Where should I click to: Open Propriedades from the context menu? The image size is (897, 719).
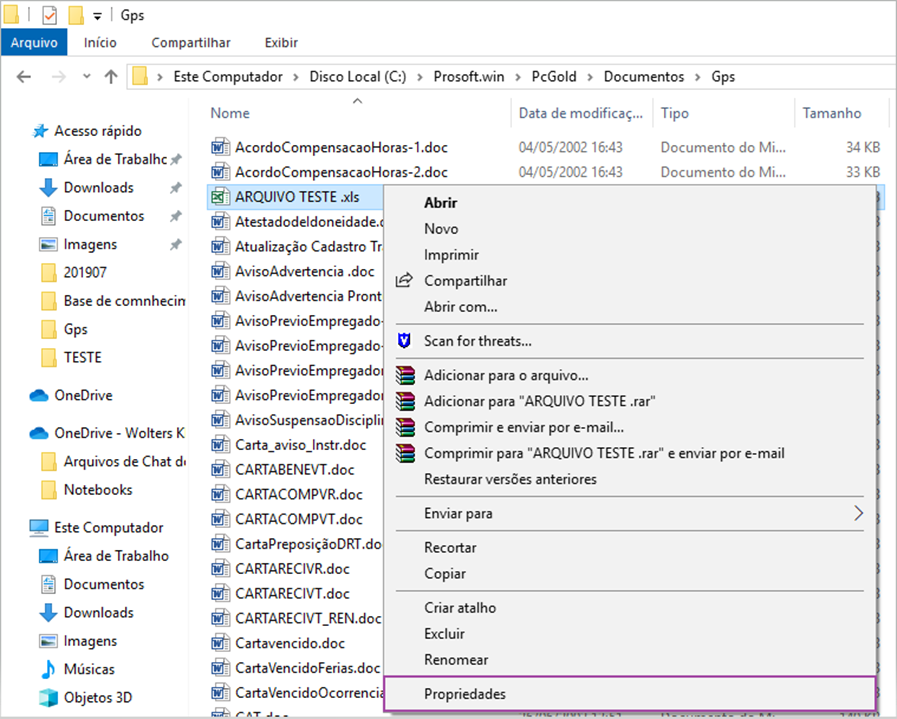(629, 694)
